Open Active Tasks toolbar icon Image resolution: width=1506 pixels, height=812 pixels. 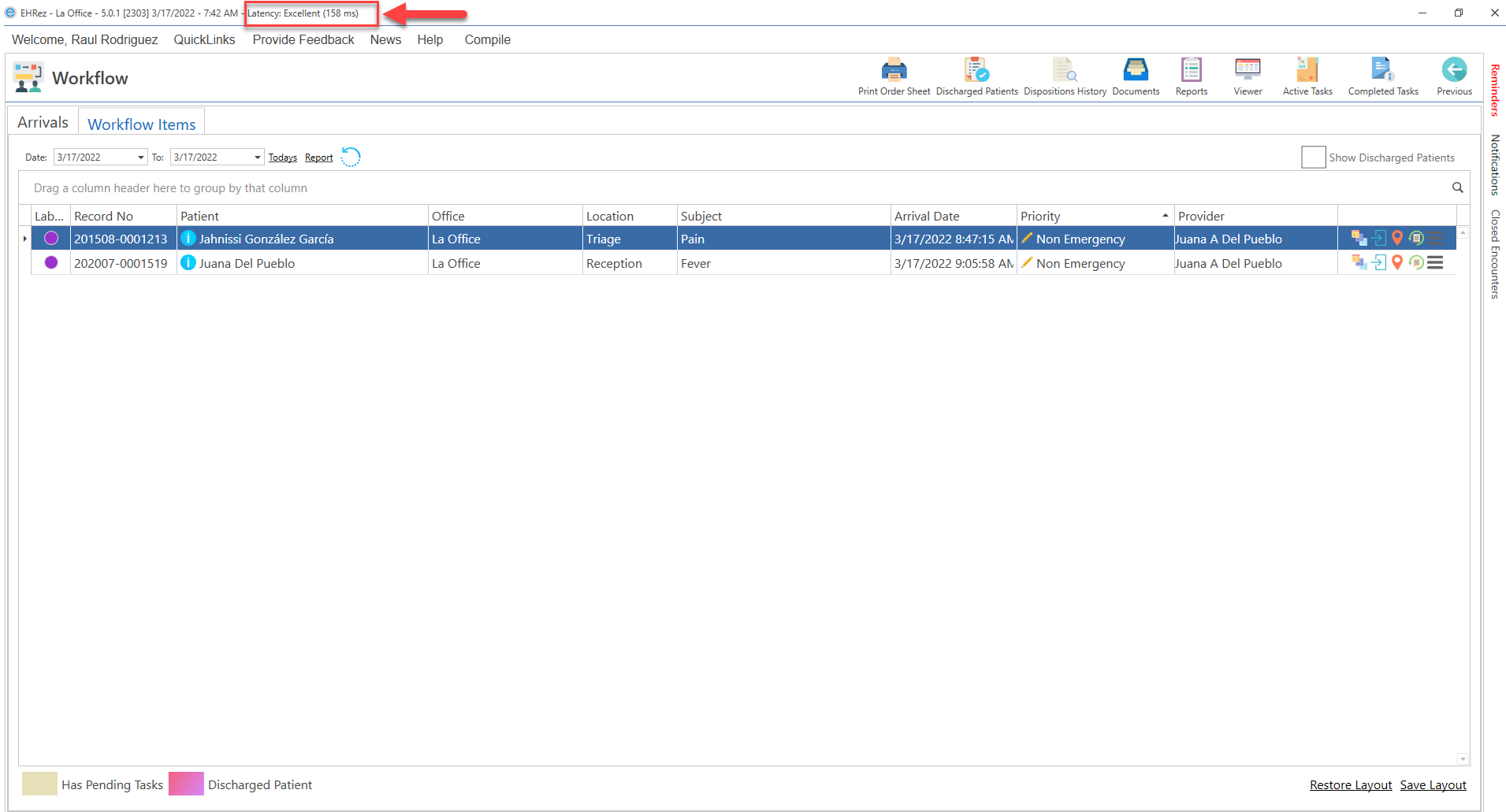click(1307, 70)
